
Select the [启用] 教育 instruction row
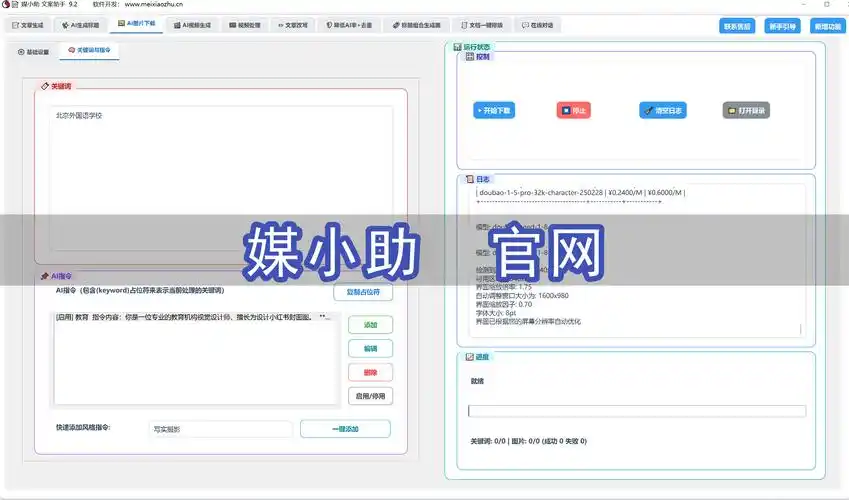[x=195, y=317]
